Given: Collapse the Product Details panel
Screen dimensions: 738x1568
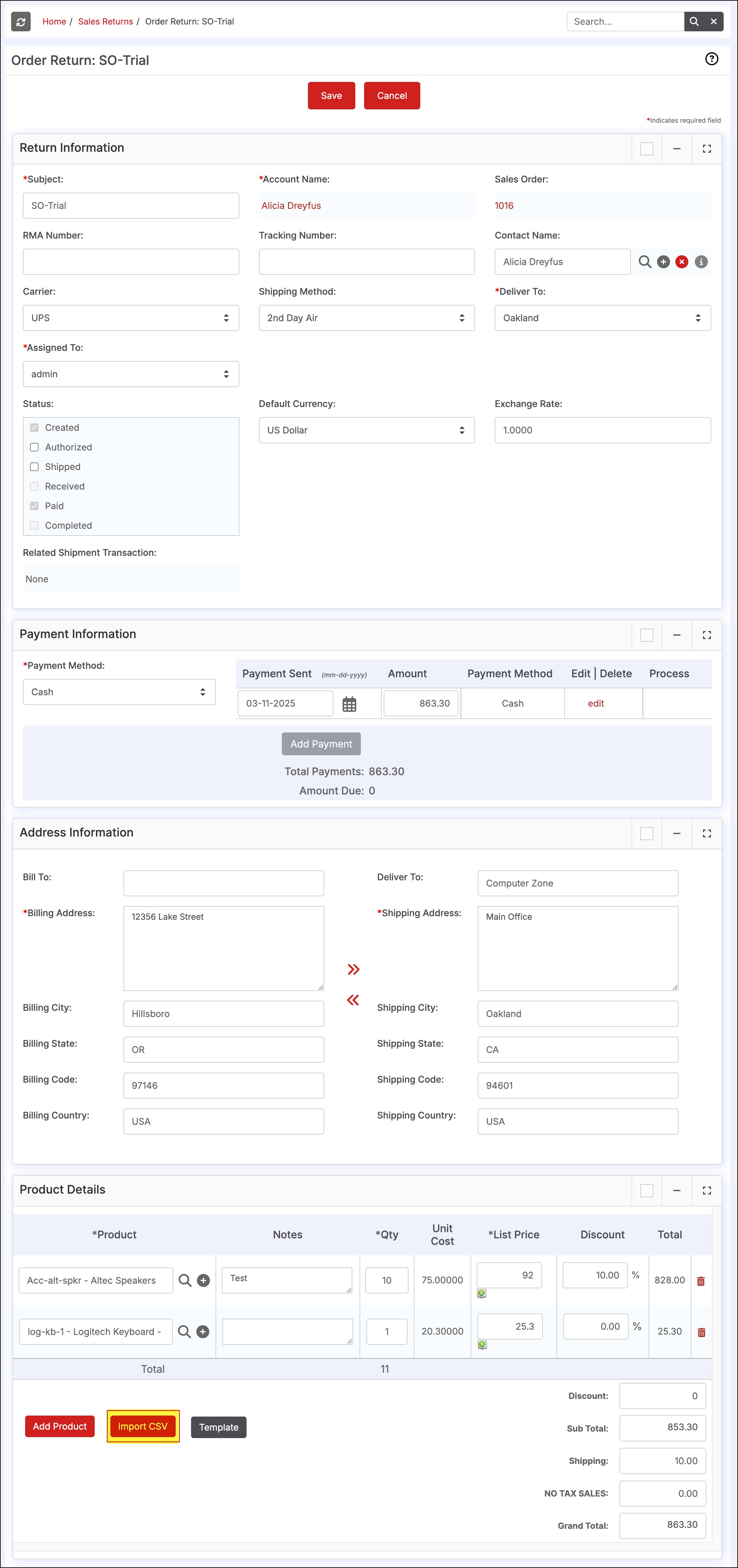Looking at the screenshot, I should point(677,1190).
